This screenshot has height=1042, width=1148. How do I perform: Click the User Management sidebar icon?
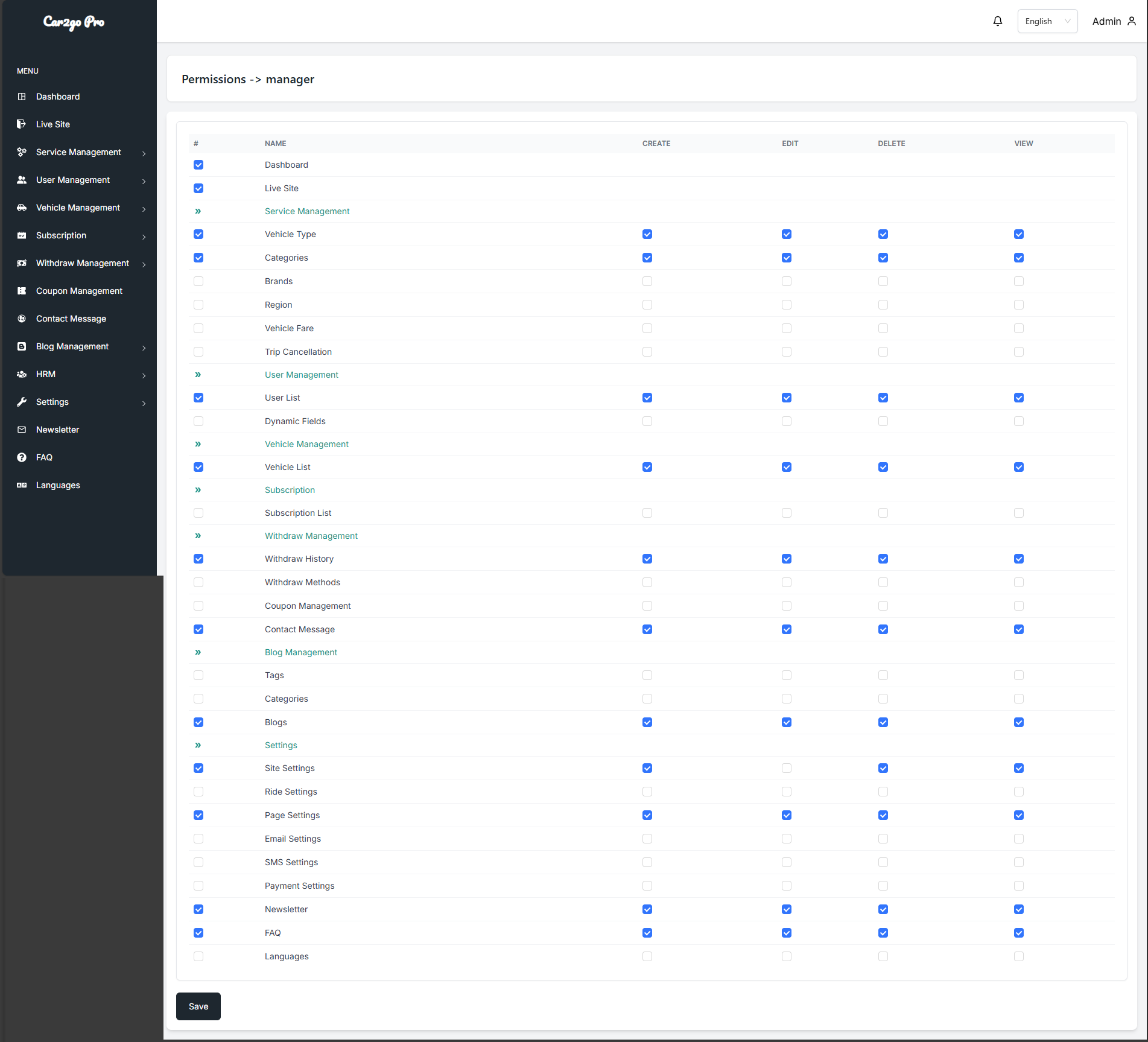pyautogui.click(x=22, y=180)
